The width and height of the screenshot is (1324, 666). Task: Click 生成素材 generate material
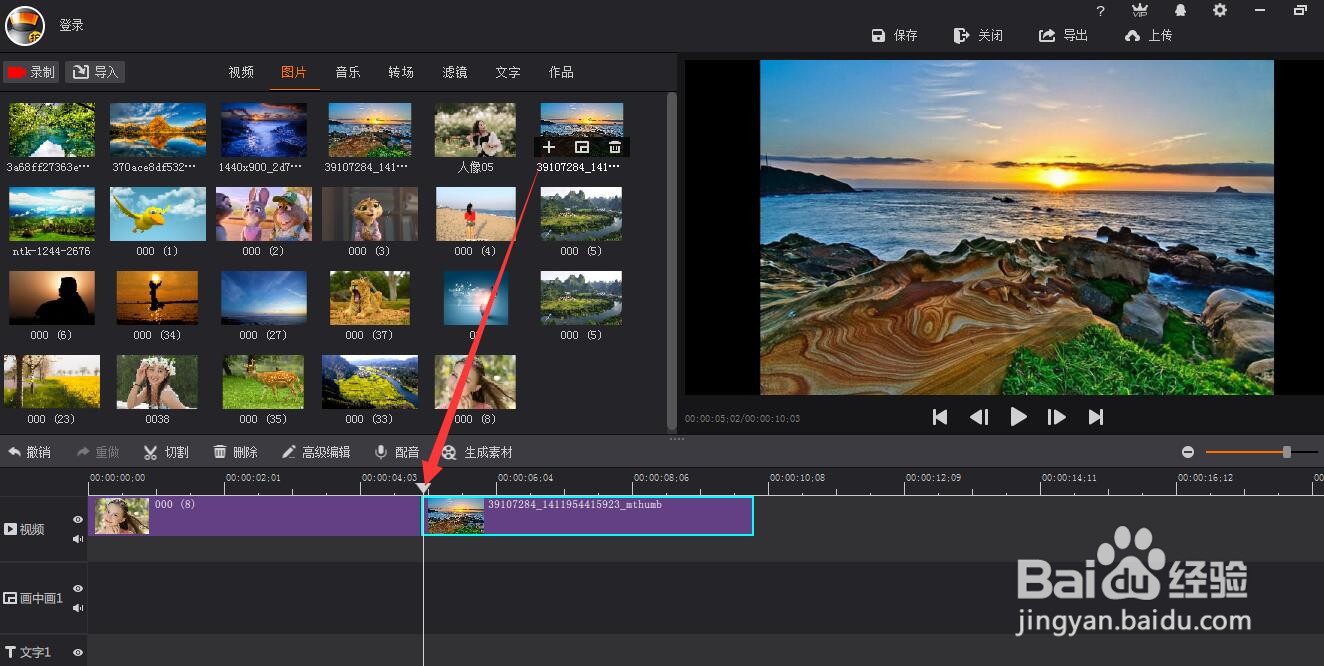[x=477, y=452]
